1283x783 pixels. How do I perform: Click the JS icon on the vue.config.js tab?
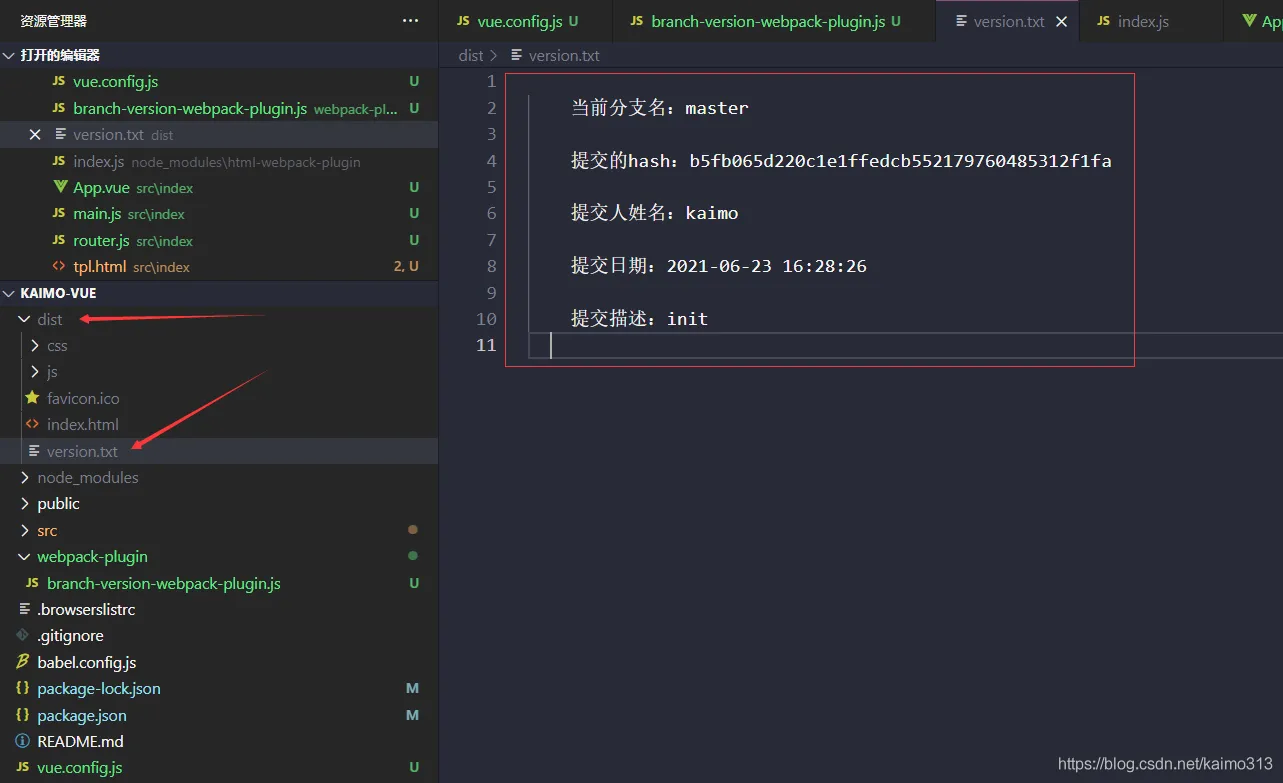coord(463,21)
